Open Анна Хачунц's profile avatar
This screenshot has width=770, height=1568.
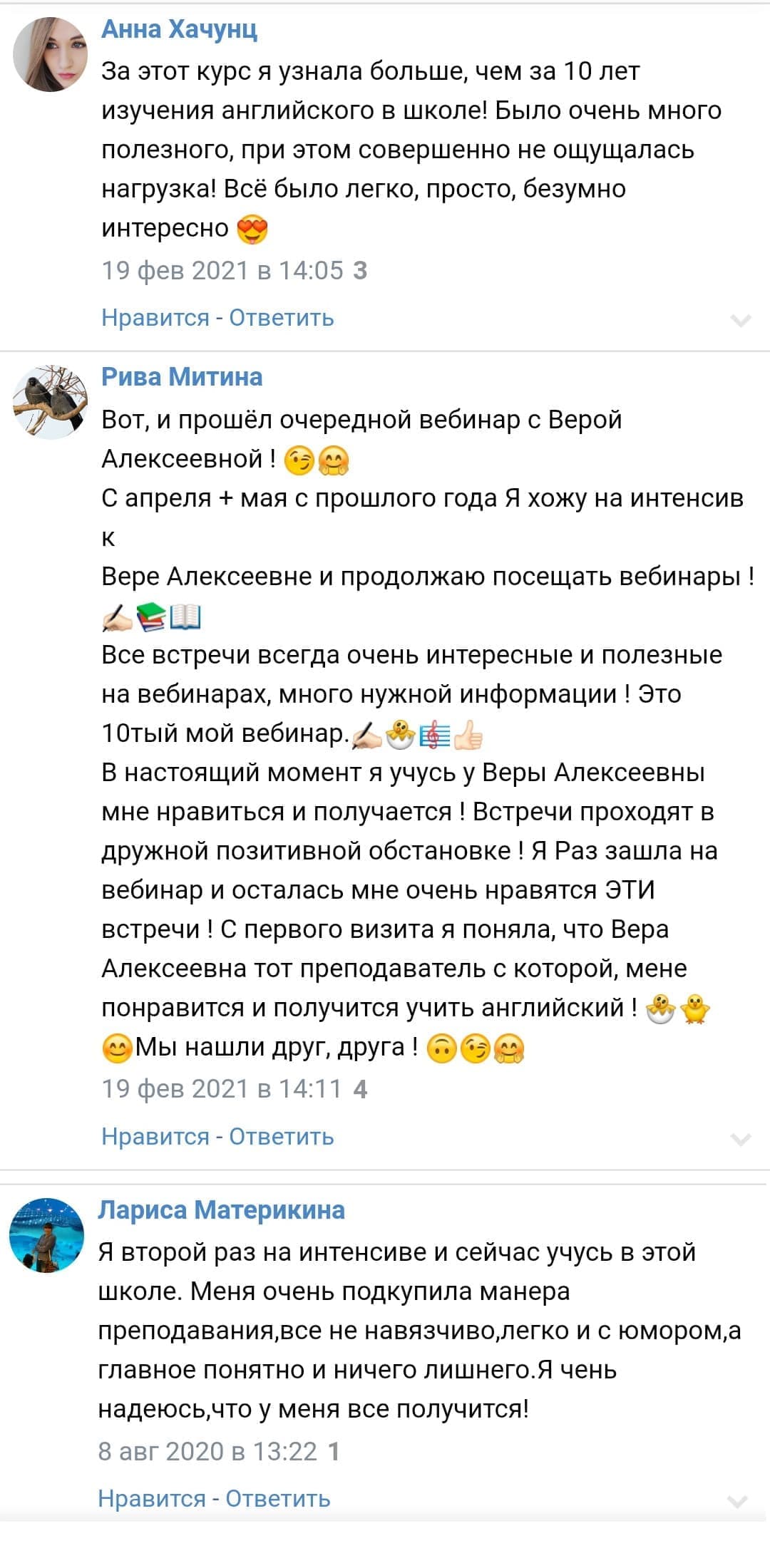50,55
